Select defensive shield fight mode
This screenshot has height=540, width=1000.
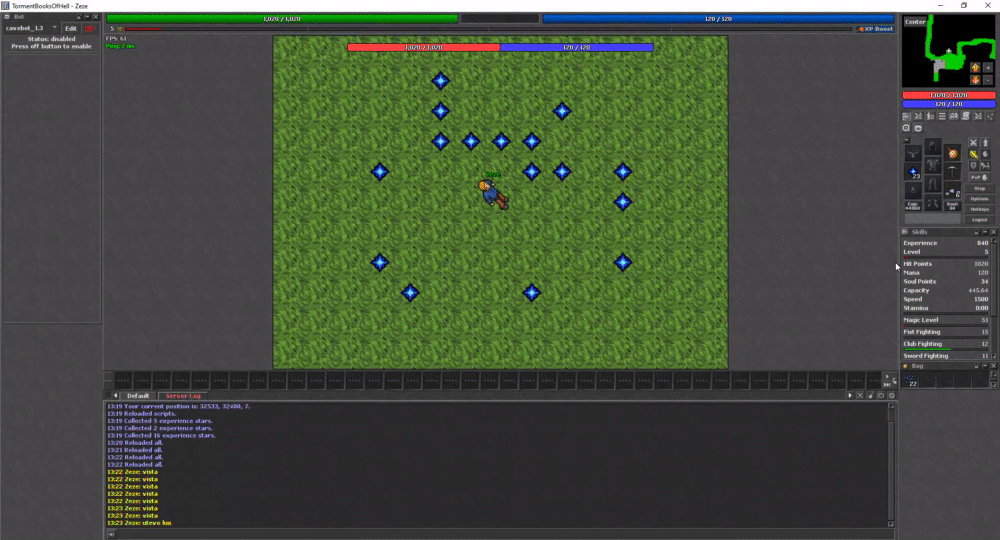[973, 166]
